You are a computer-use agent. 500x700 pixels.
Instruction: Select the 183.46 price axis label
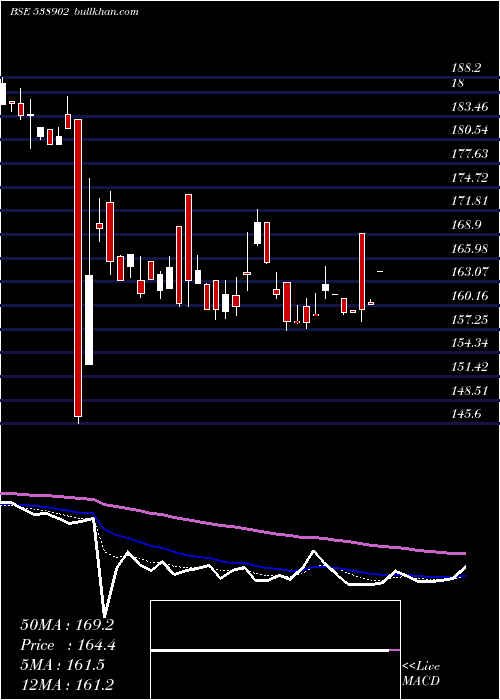470,107
